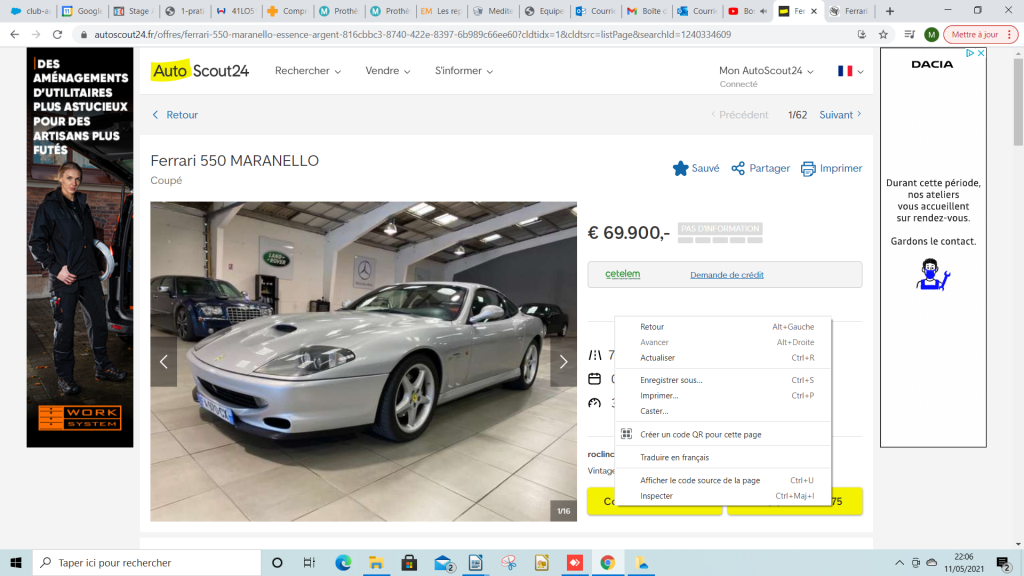1024x576 pixels.
Task: Click the Imprimer printer icon
Action: [808, 168]
